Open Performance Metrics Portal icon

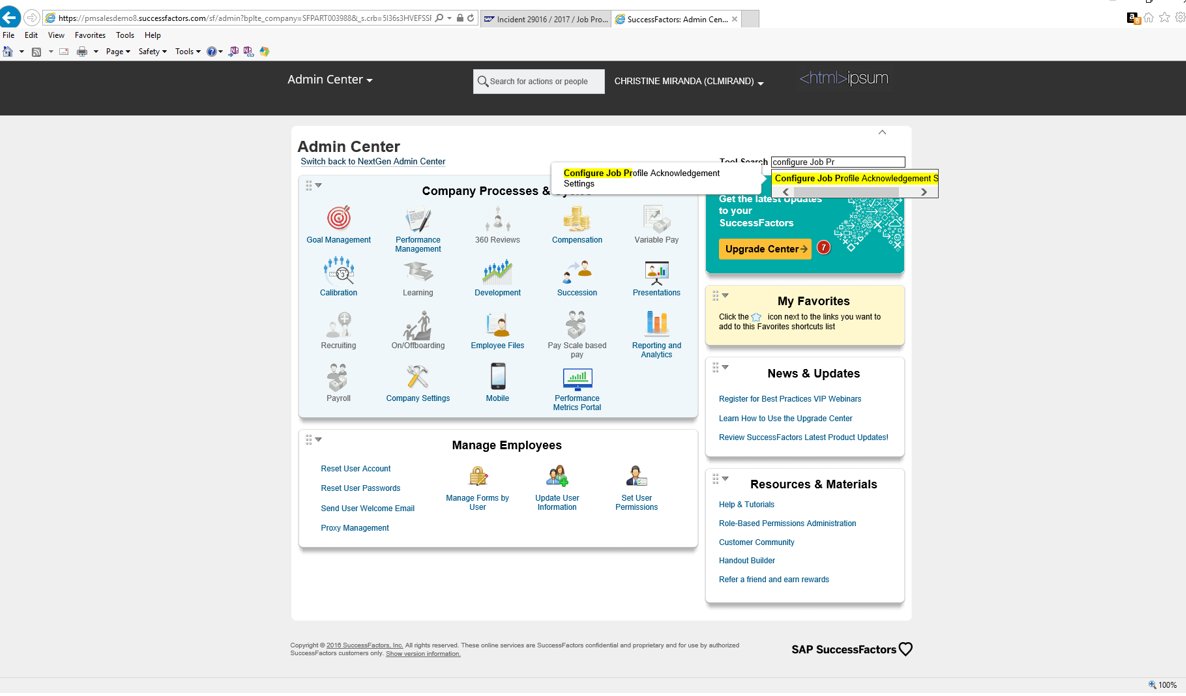pos(576,379)
